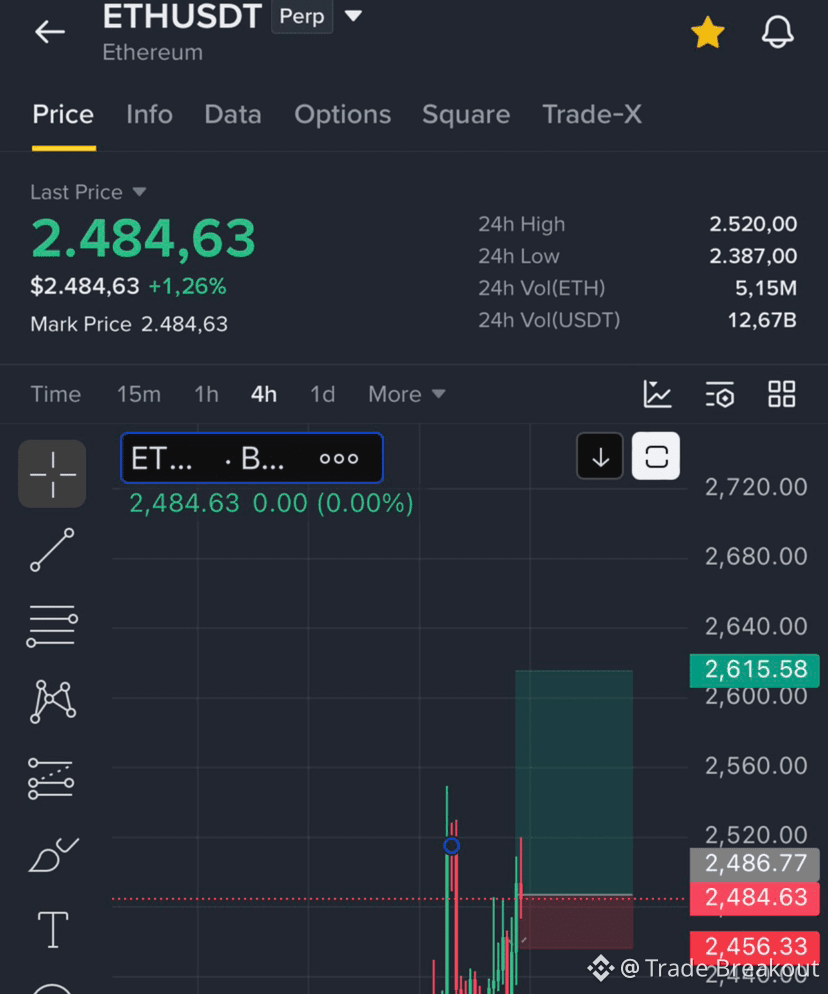
Task: Click the 24h Low value 2.387,00
Action: [x=753, y=256]
